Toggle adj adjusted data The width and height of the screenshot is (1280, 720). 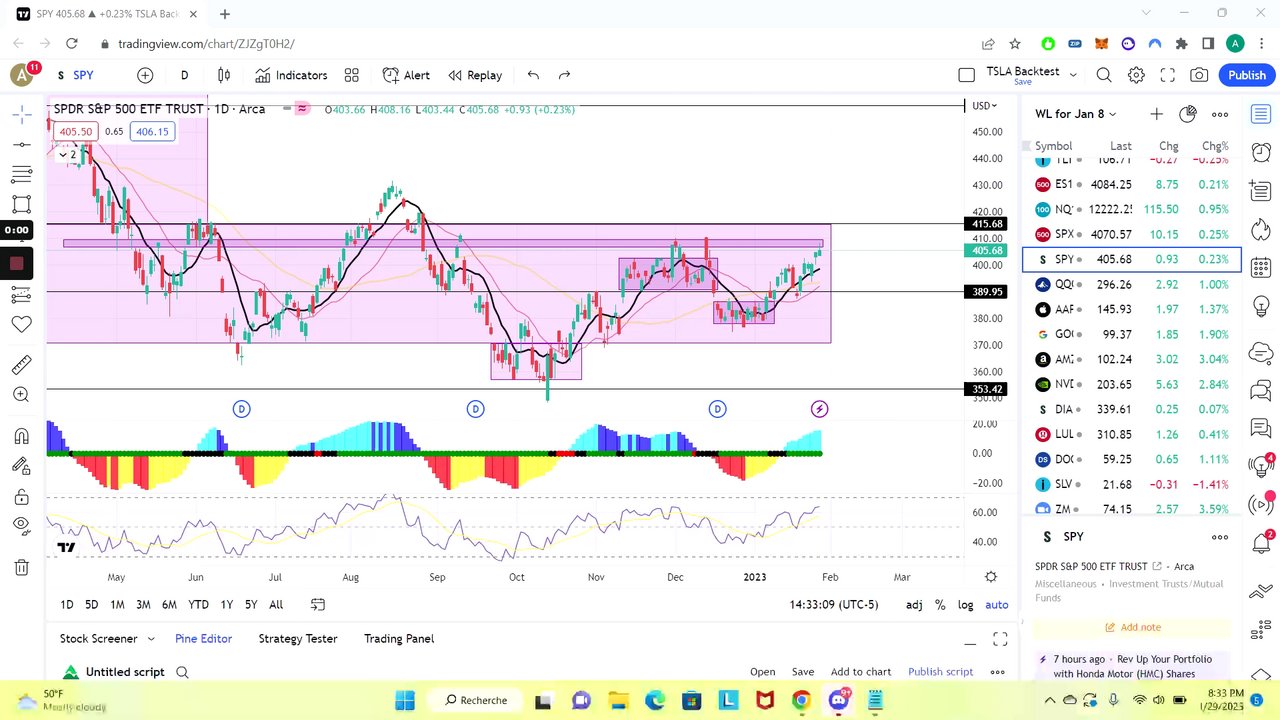tap(914, 604)
